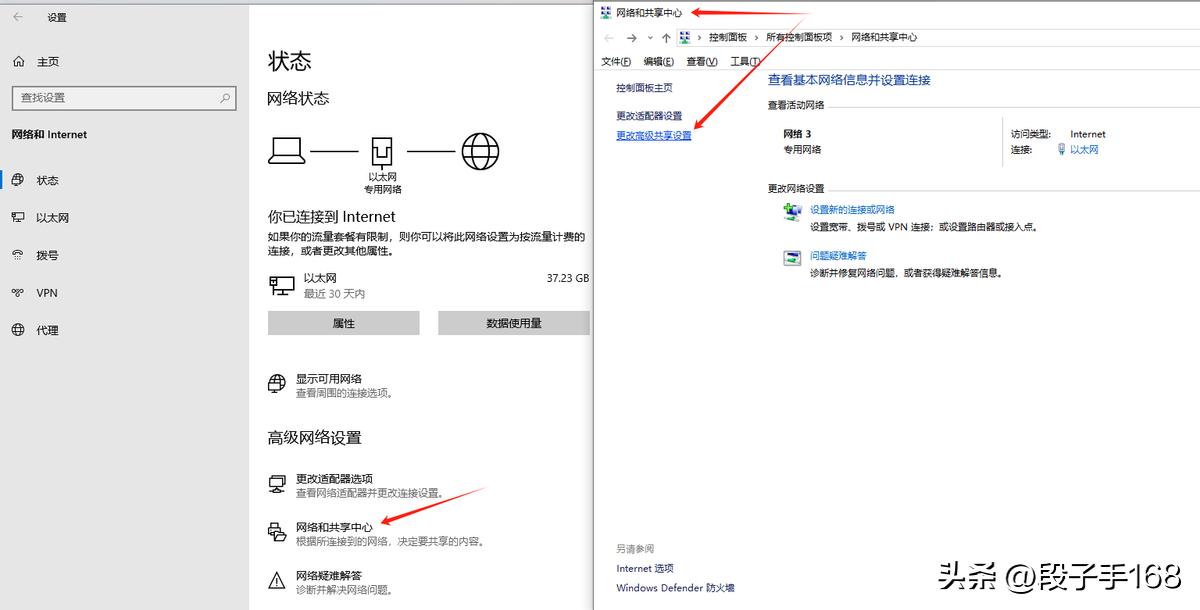Open the 文件 menu

click(614, 60)
